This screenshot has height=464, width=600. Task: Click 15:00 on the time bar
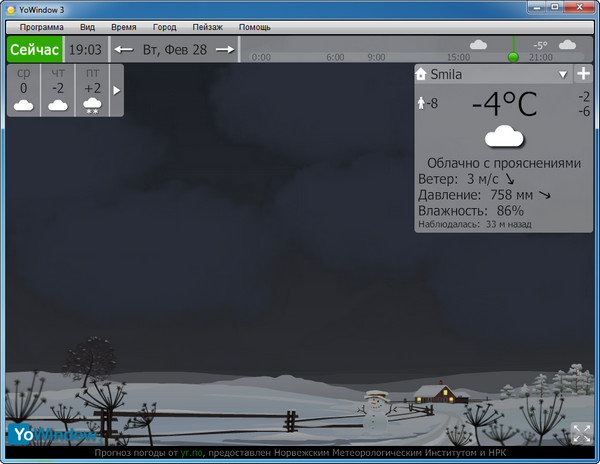458,57
